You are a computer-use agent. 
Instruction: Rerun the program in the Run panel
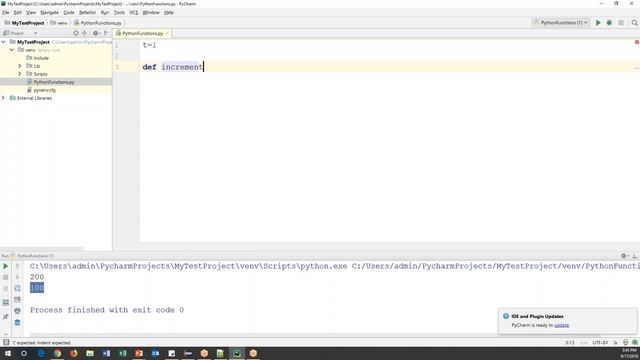pyautogui.click(x=6, y=266)
